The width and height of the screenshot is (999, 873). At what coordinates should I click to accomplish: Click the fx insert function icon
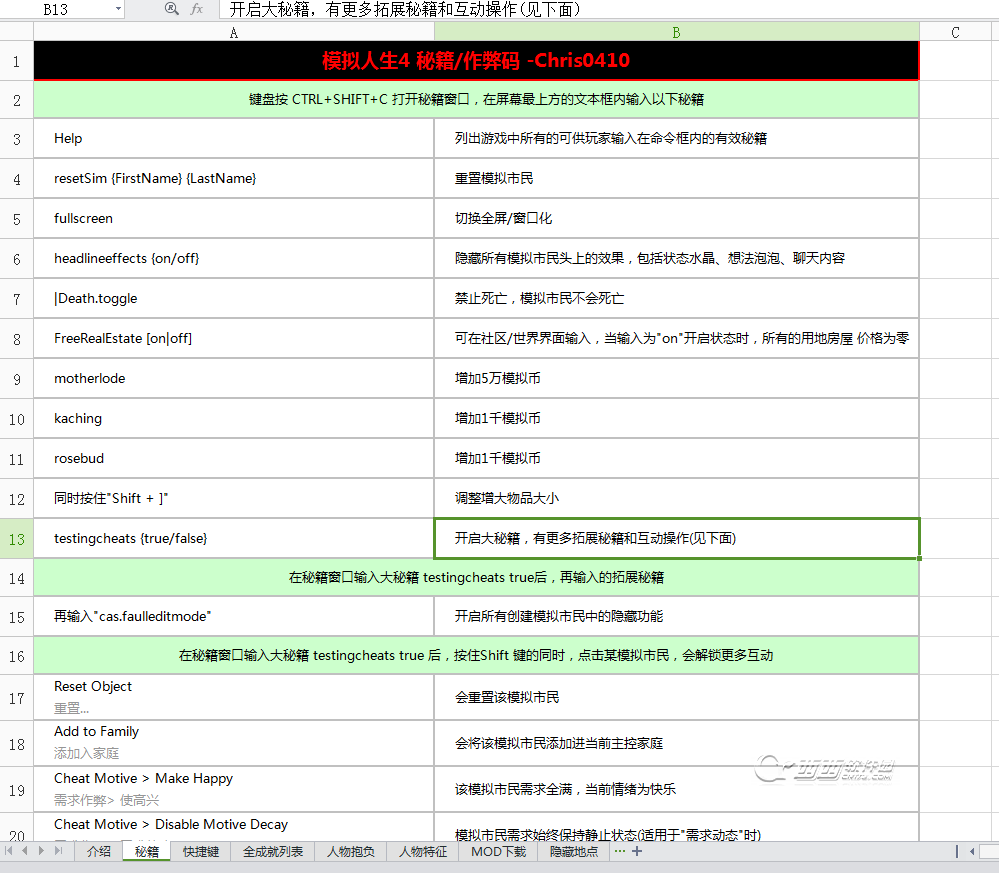click(197, 9)
